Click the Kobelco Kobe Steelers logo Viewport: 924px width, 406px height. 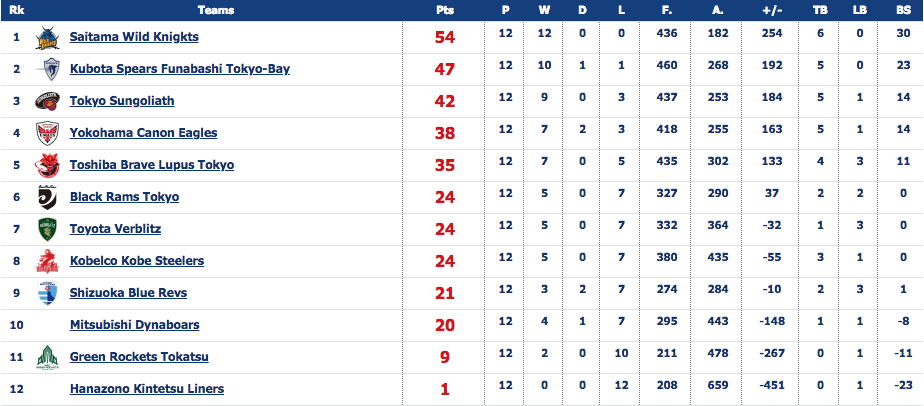pyautogui.click(x=47, y=261)
